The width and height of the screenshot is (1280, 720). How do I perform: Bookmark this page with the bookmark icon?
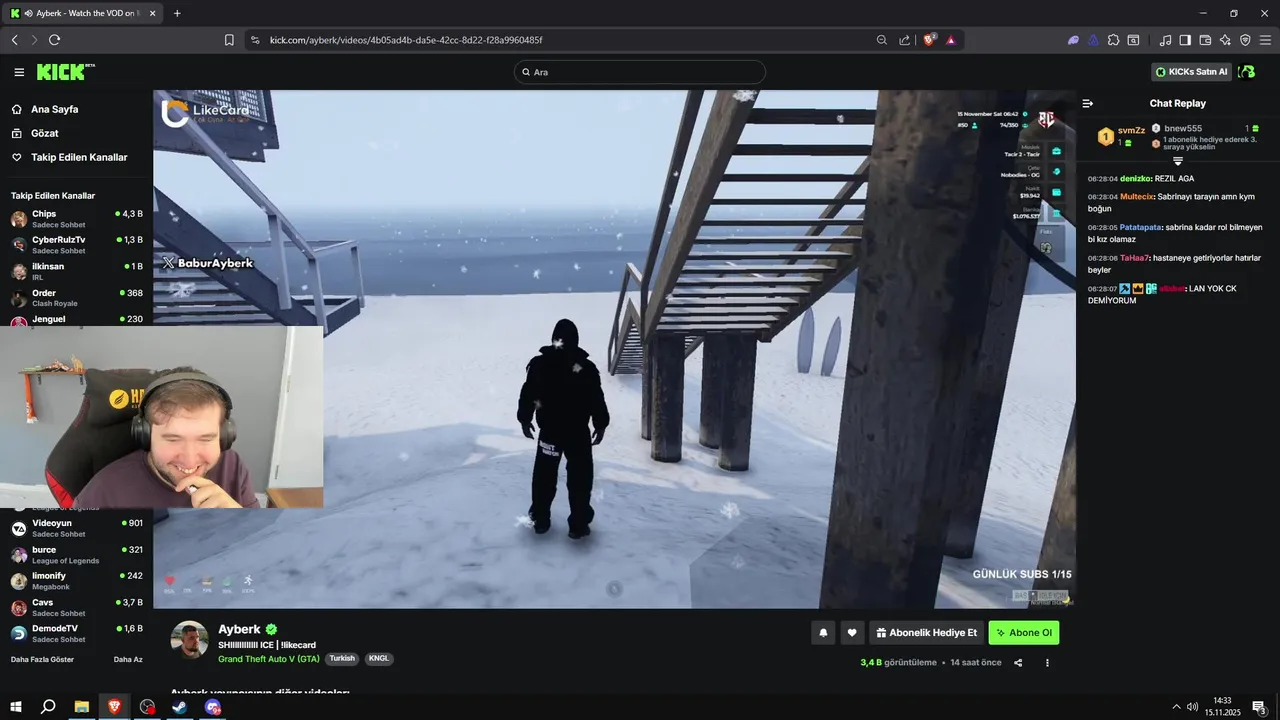tap(229, 40)
